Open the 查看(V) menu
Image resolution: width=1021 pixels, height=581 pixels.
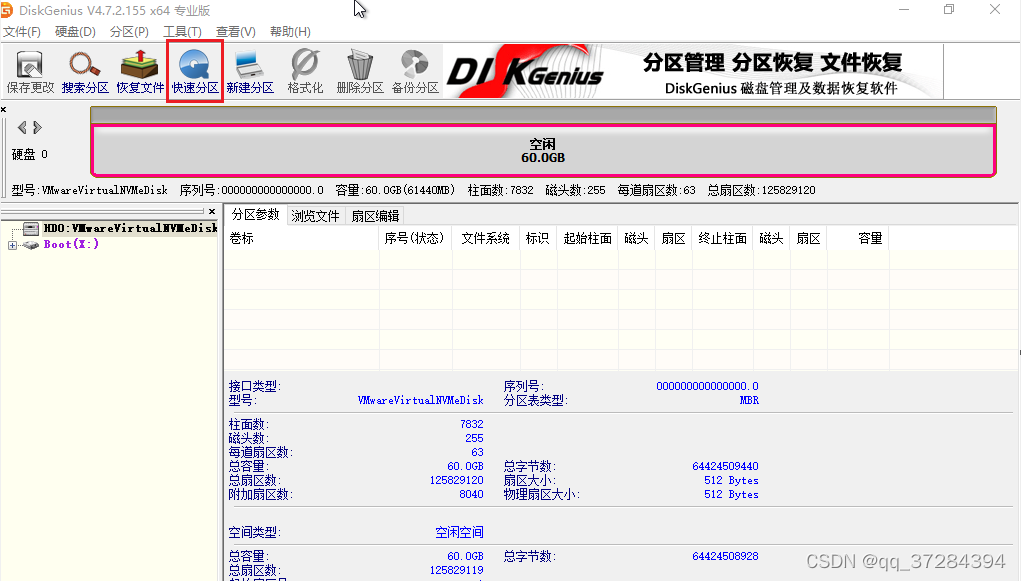pyautogui.click(x=236, y=32)
